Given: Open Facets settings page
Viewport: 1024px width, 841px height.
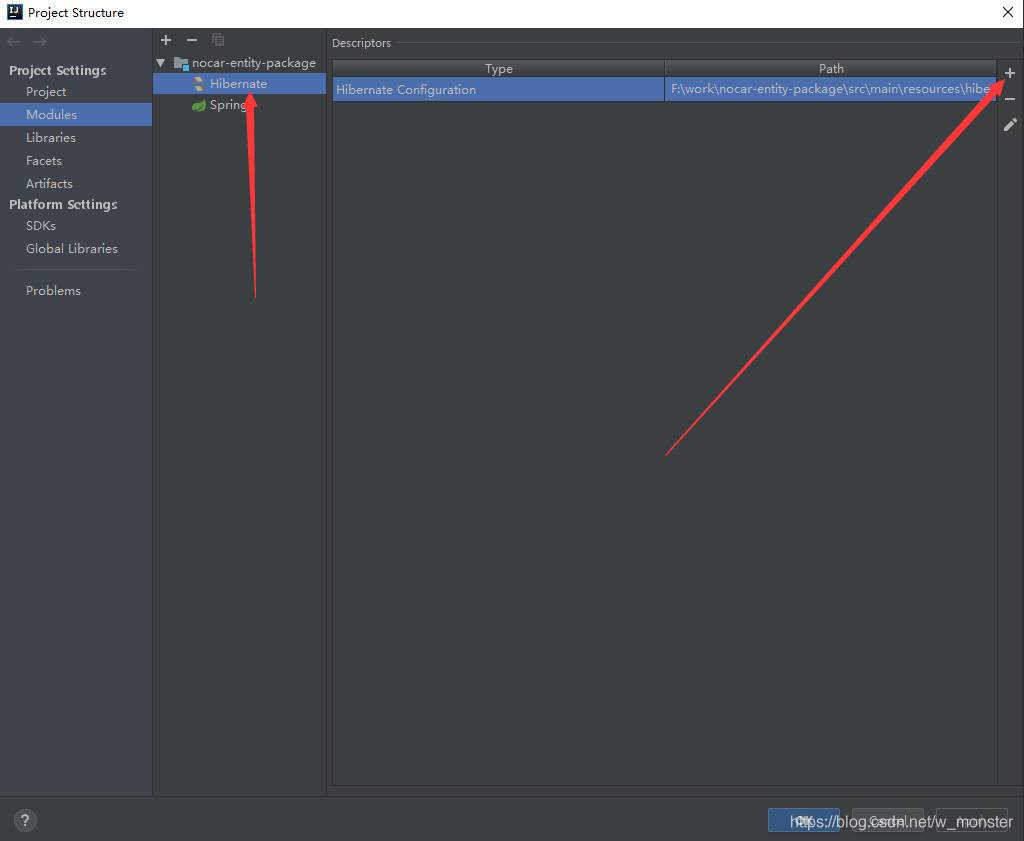Looking at the screenshot, I should tap(44, 161).
